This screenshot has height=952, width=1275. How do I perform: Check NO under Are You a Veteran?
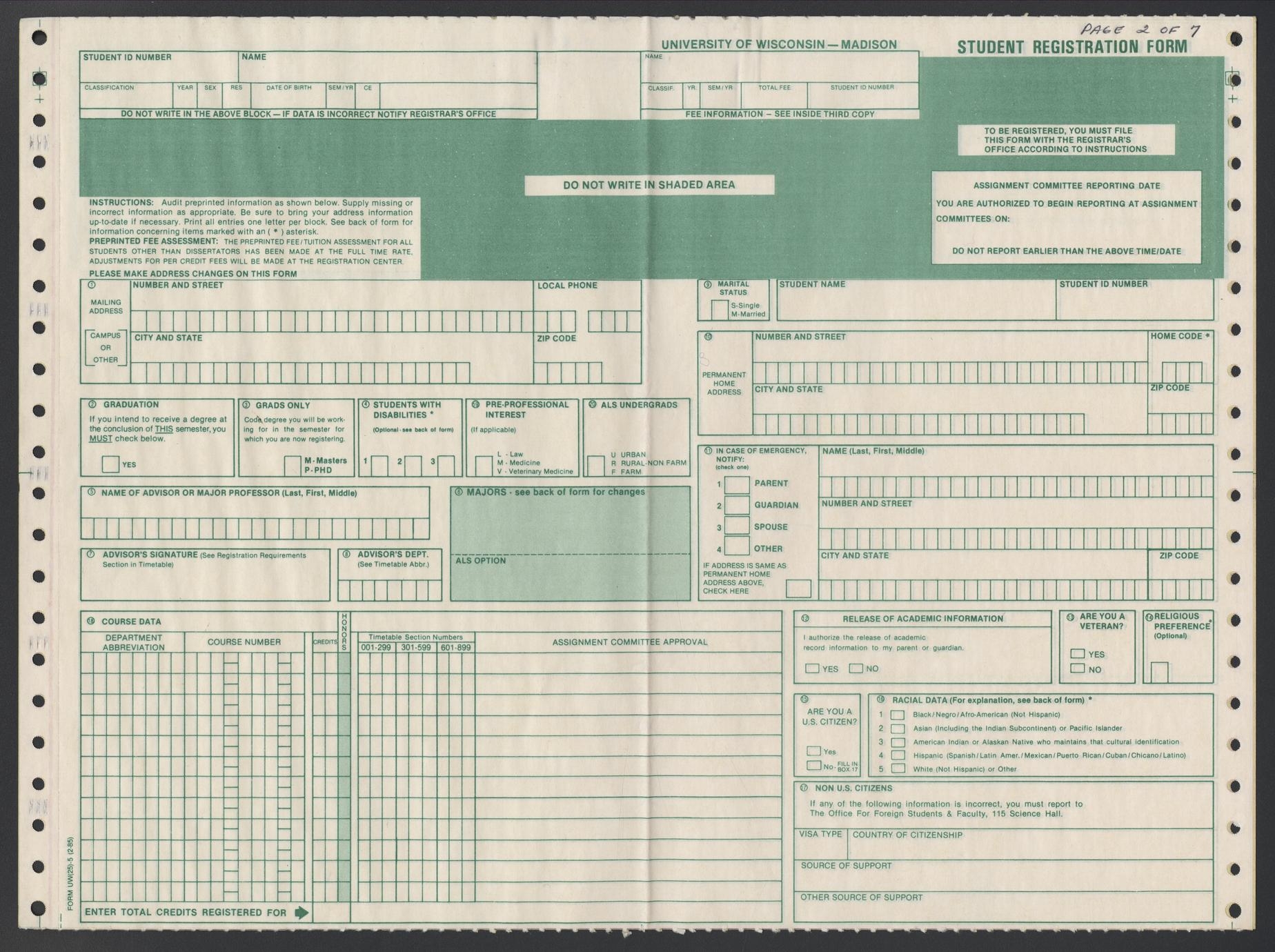pyautogui.click(x=1078, y=668)
